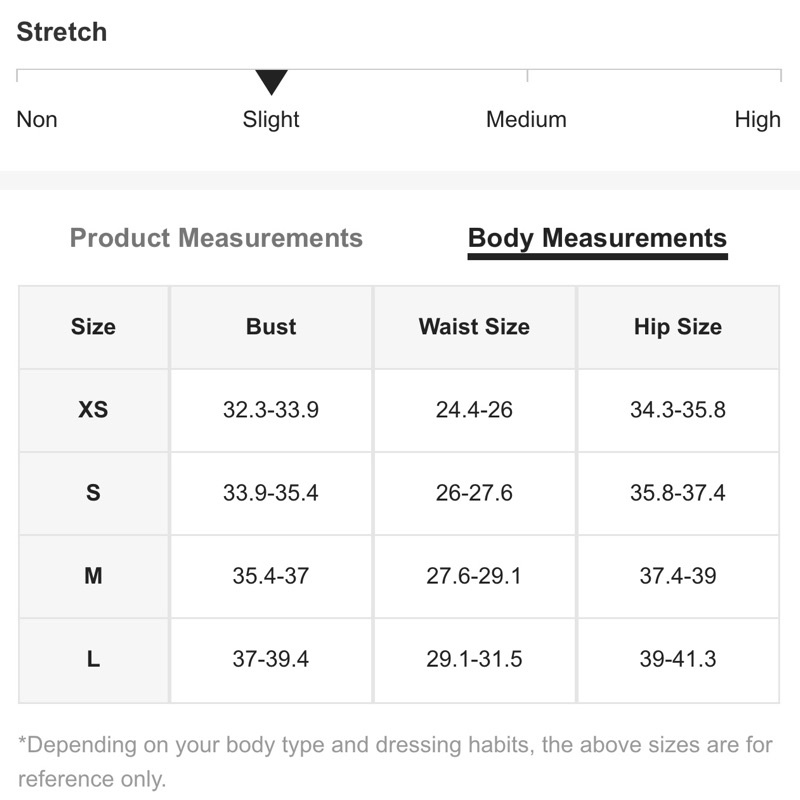
Task: Click the Stretch section heading
Action: pyautogui.click(x=62, y=32)
